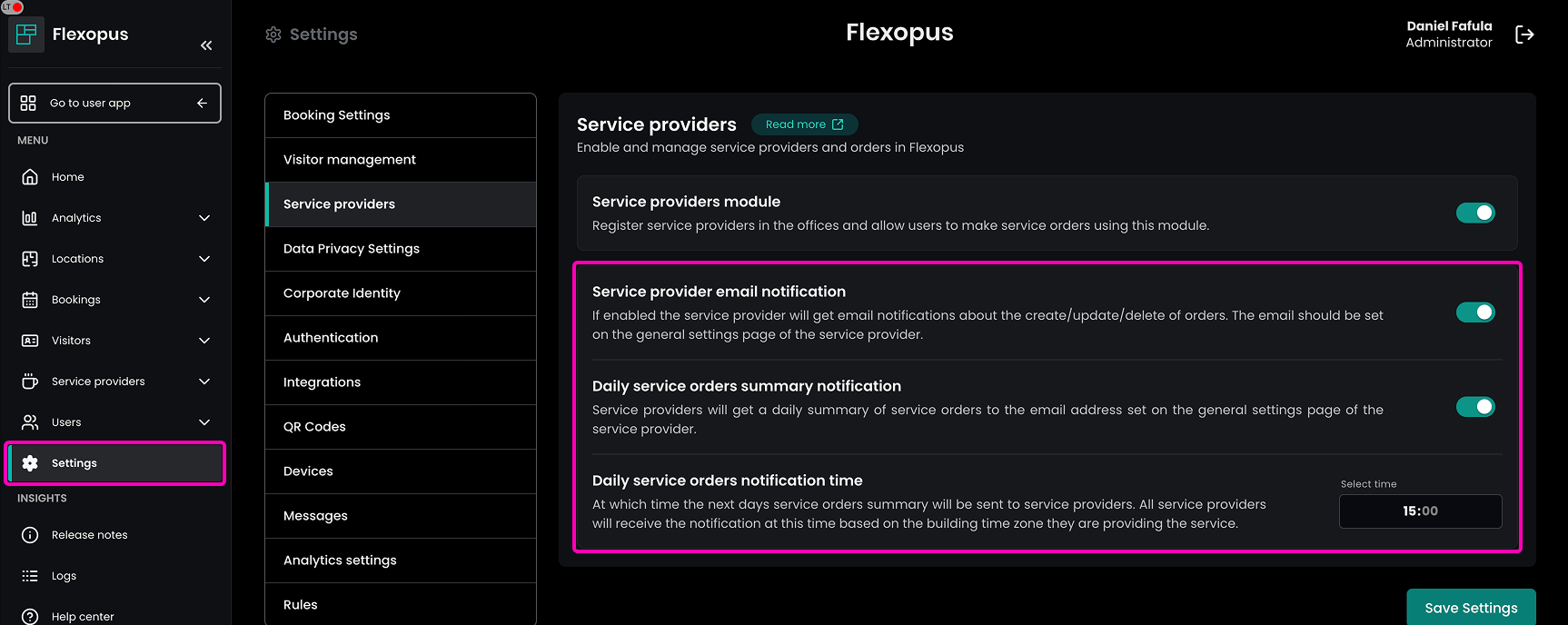The width and height of the screenshot is (1568, 625).
Task: Turn off Daily service orders summary notification
Action: (1474, 407)
